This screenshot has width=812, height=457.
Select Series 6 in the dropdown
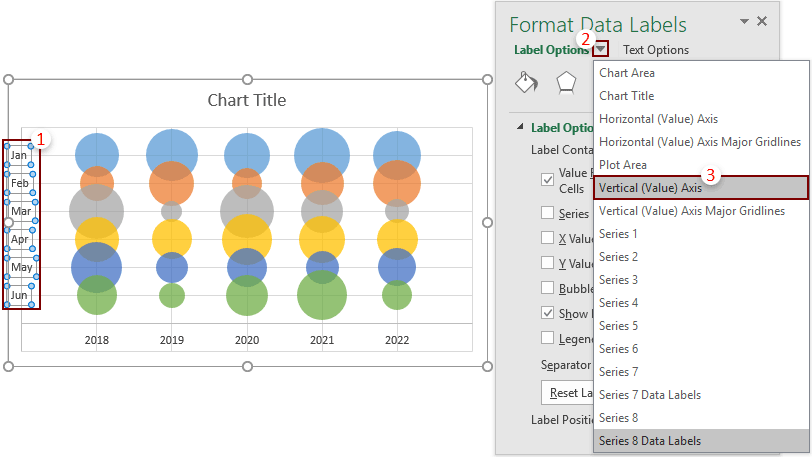pyautogui.click(x=701, y=349)
